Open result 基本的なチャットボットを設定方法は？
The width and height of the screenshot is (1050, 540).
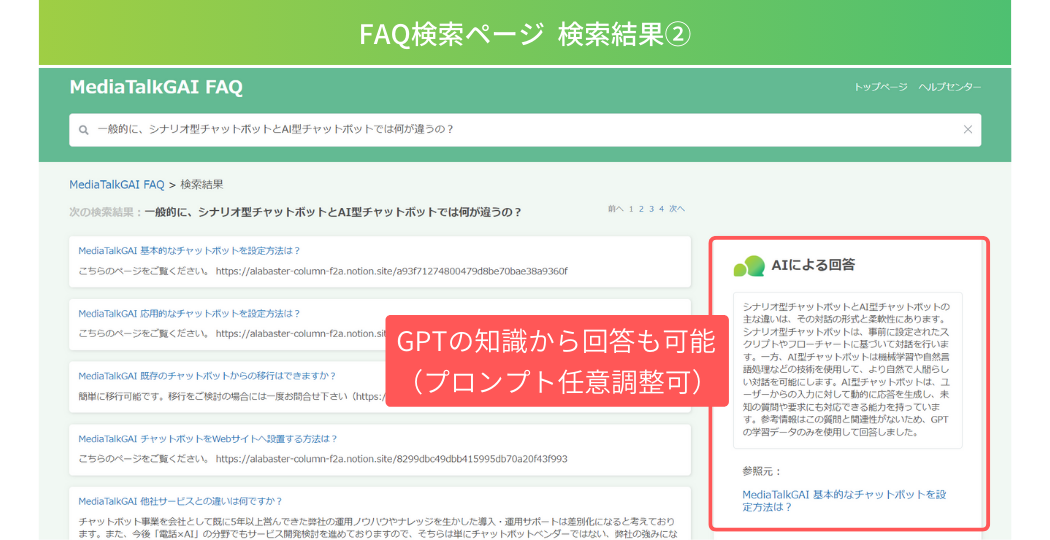tap(190, 251)
